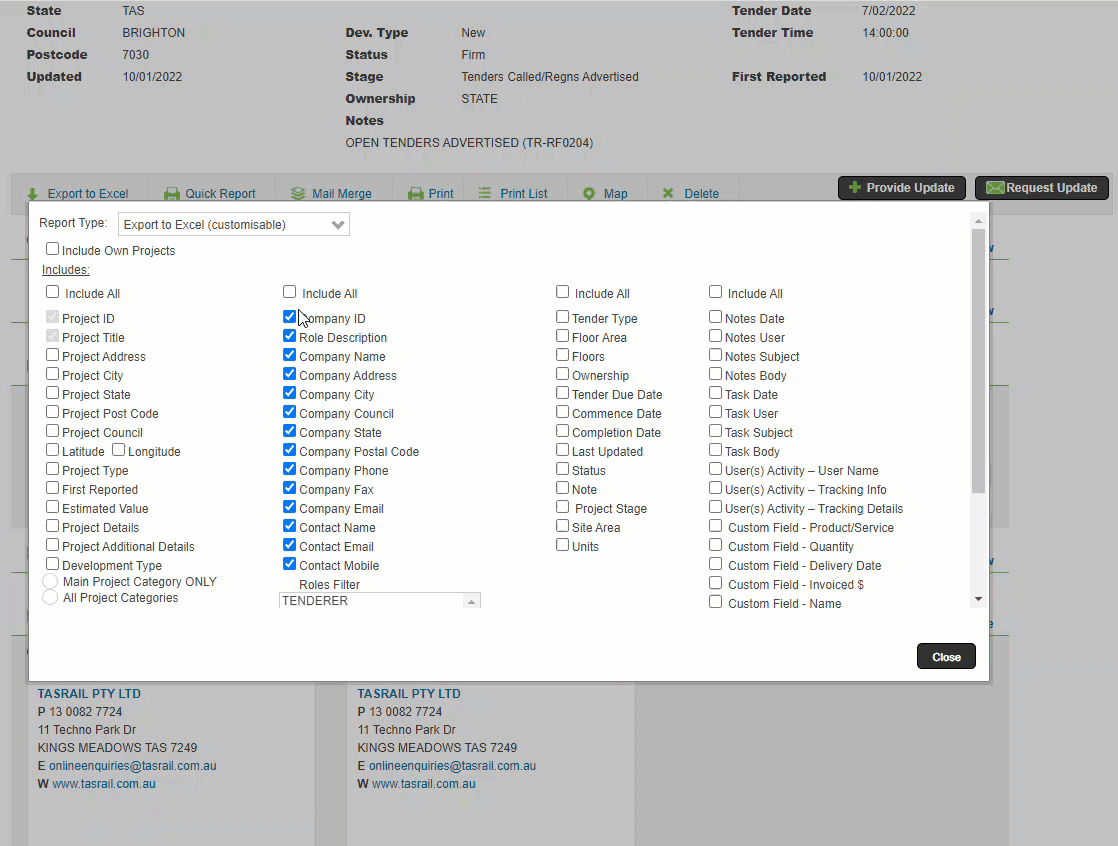Click the Quick Report printer icon
The width and height of the screenshot is (1118, 846).
pos(172,194)
